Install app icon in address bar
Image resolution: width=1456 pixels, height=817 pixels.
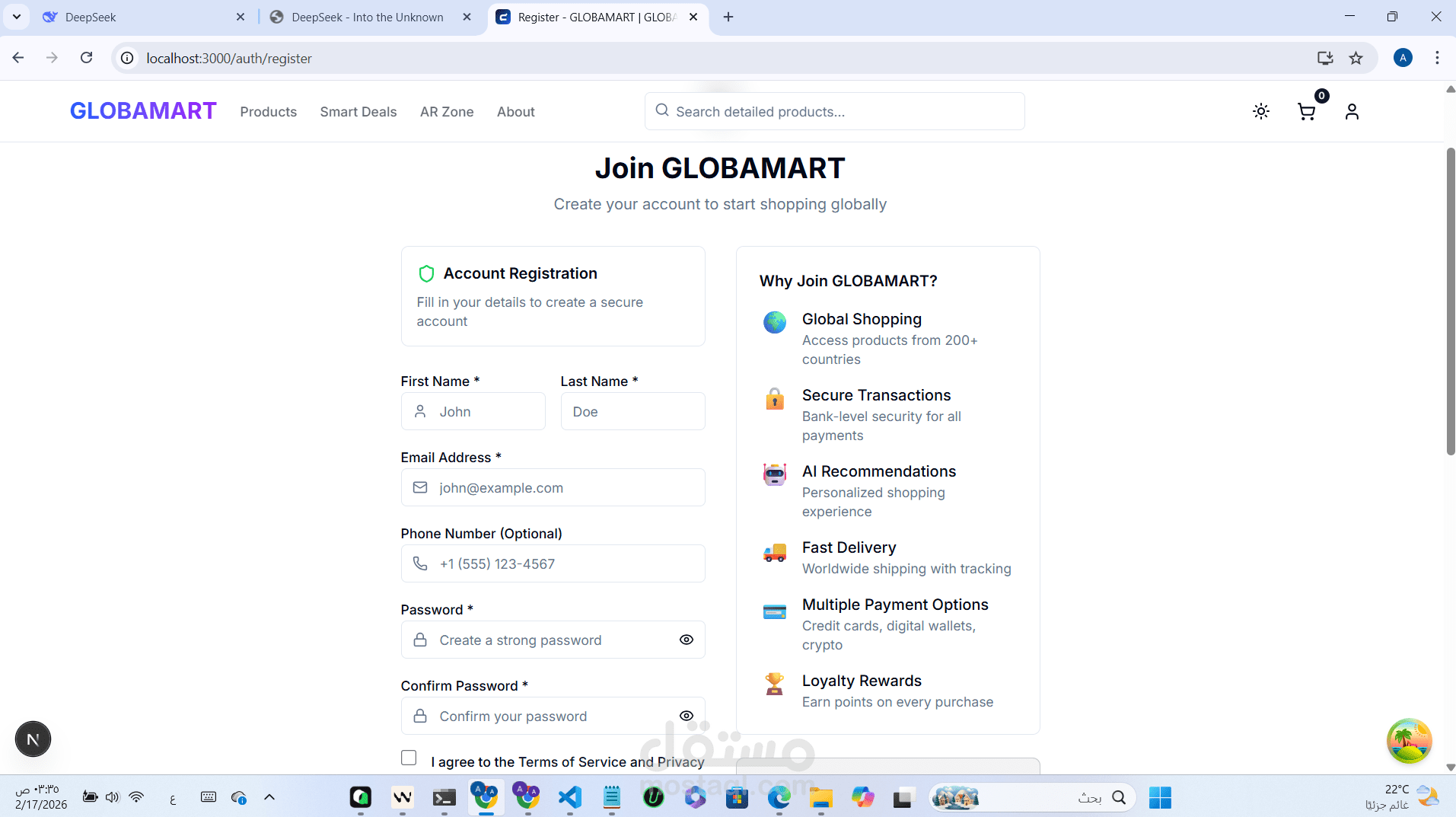(x=1325, y=58)
